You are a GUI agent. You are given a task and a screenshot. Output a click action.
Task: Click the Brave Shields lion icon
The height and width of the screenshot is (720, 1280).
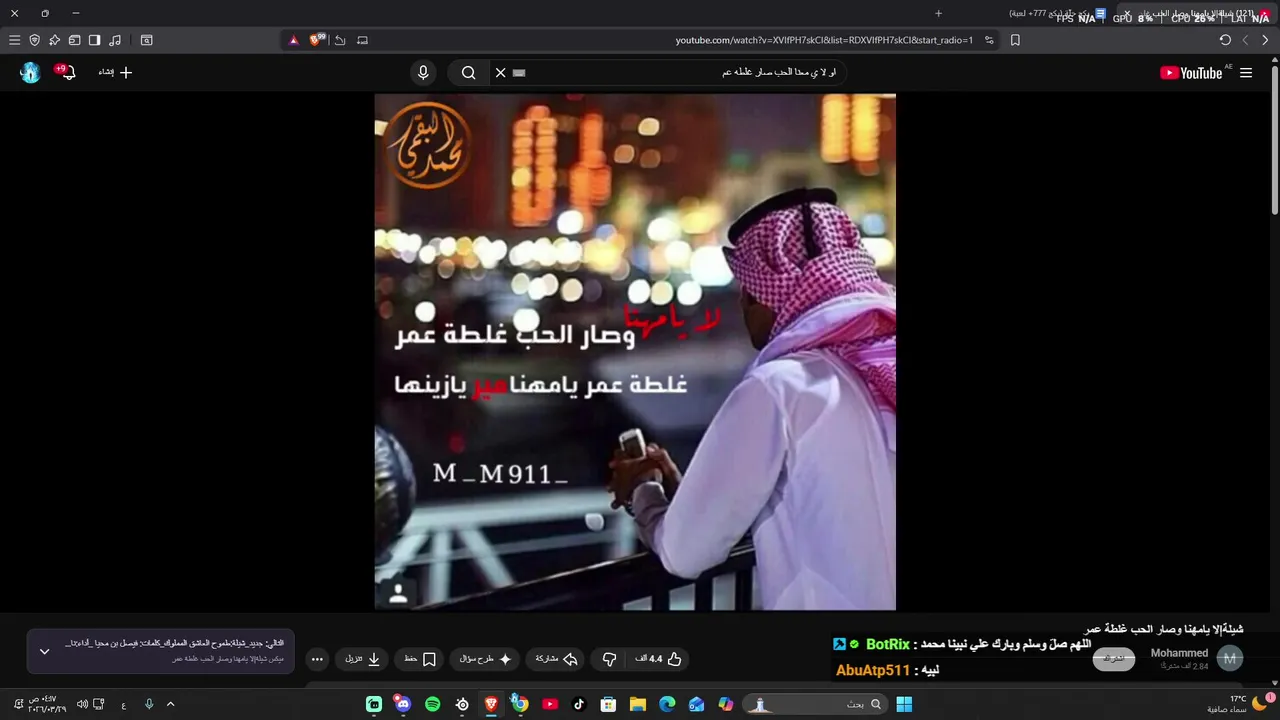pyautogui.click(x=317, y=40)
